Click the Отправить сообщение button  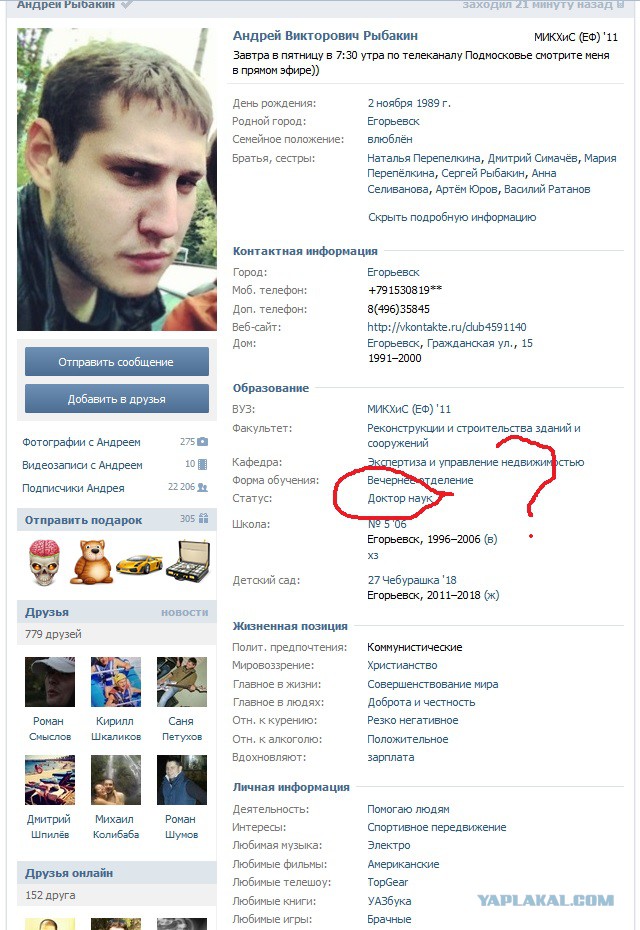tap(117, 362)
